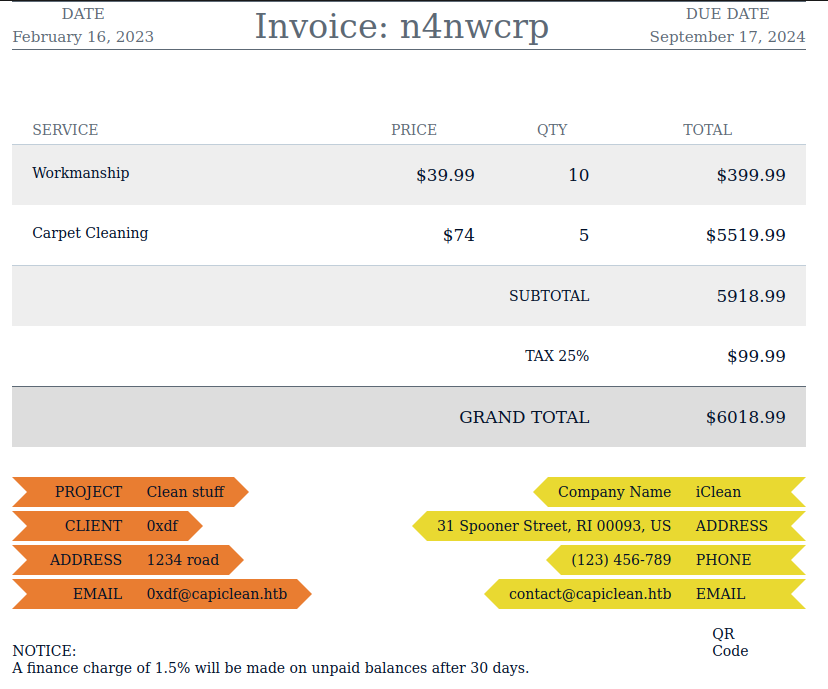This screenshot has width=828, height=689.
Task: Click the QR Code placeholder
Action: 730,642
